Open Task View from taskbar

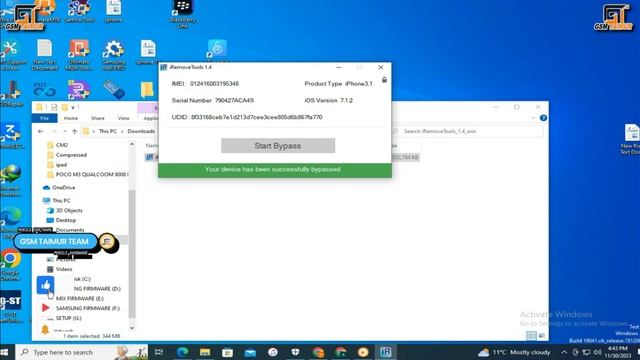(159, 352)
